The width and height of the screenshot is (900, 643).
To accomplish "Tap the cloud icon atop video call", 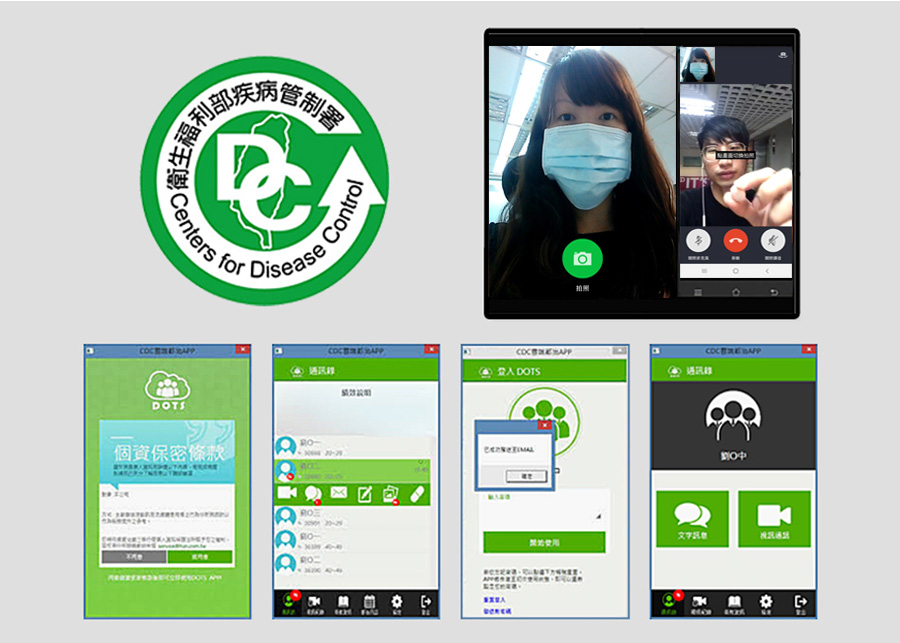I will point(782,55).
